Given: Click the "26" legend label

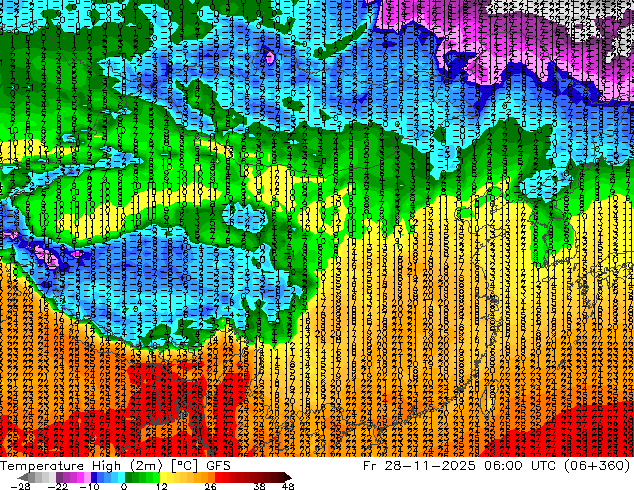Looking at the screenshot, I should (x=210, y=486).
